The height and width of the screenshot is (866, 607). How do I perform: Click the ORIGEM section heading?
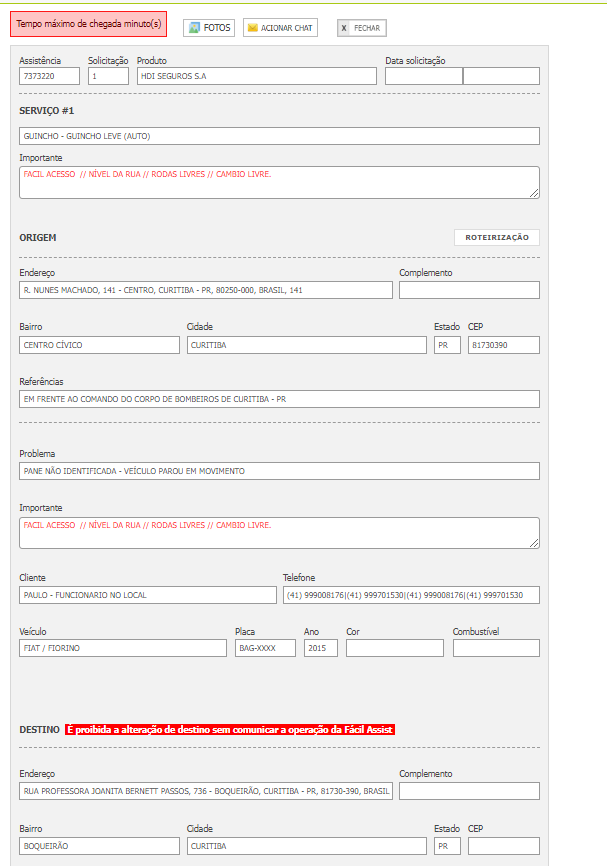(38, 237)
